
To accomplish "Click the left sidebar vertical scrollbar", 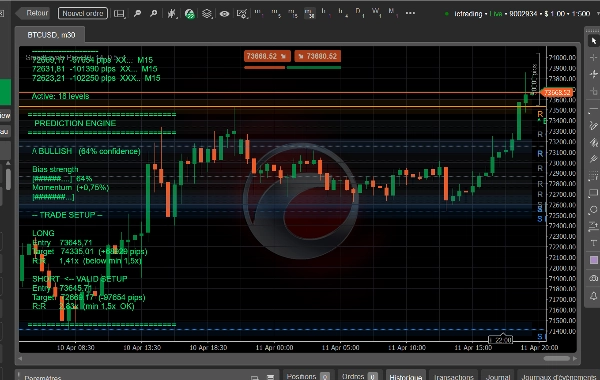I will [x=8, y=180].
